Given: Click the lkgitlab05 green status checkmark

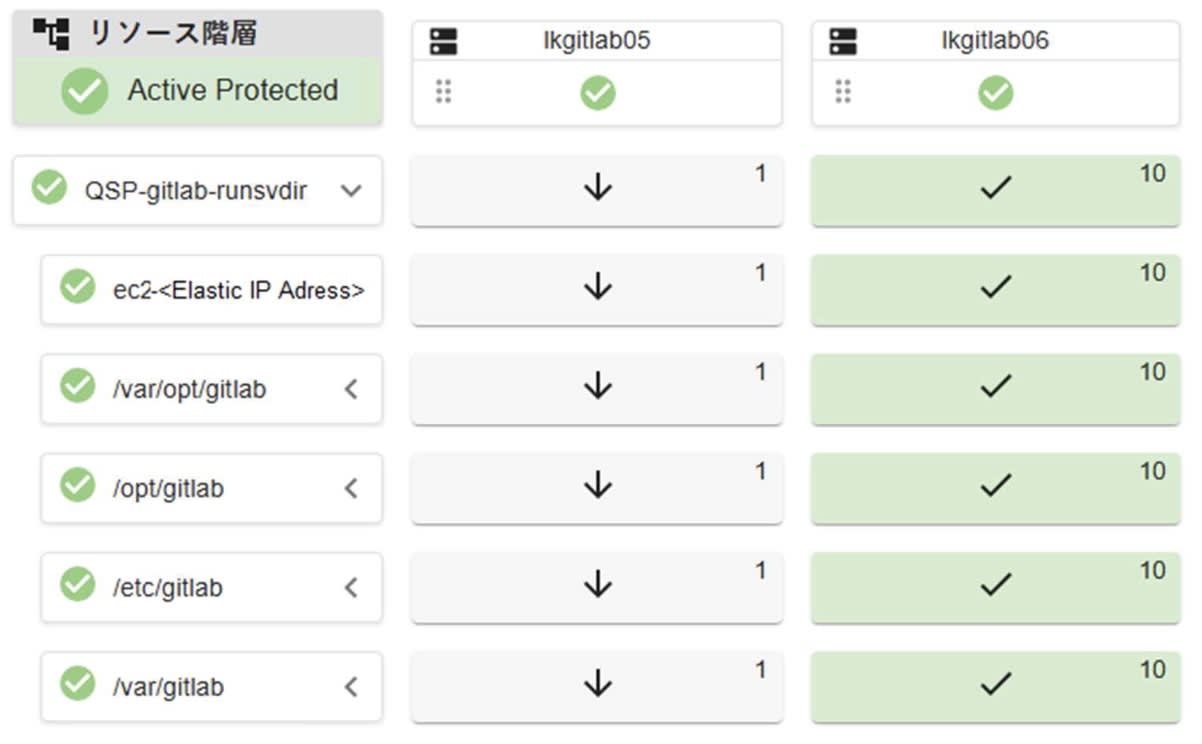Looking at the screenshot, I should (597, 93).
